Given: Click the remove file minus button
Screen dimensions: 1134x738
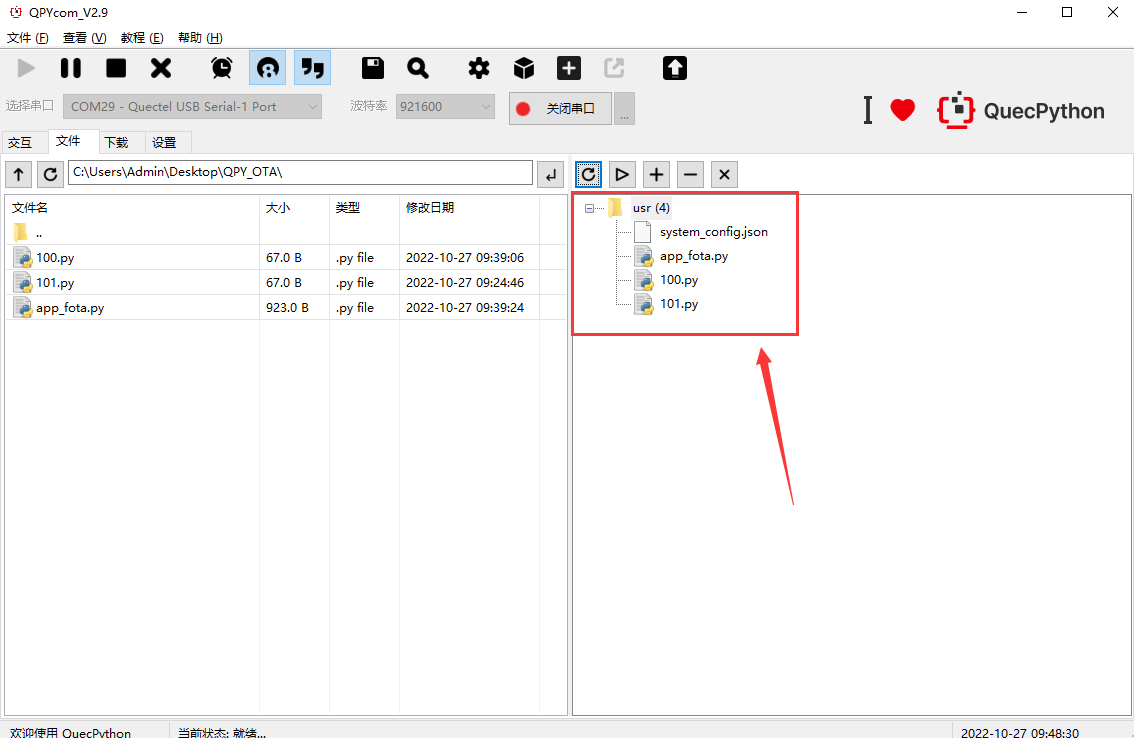Looking at the screenshot, I should coord(690,174).
